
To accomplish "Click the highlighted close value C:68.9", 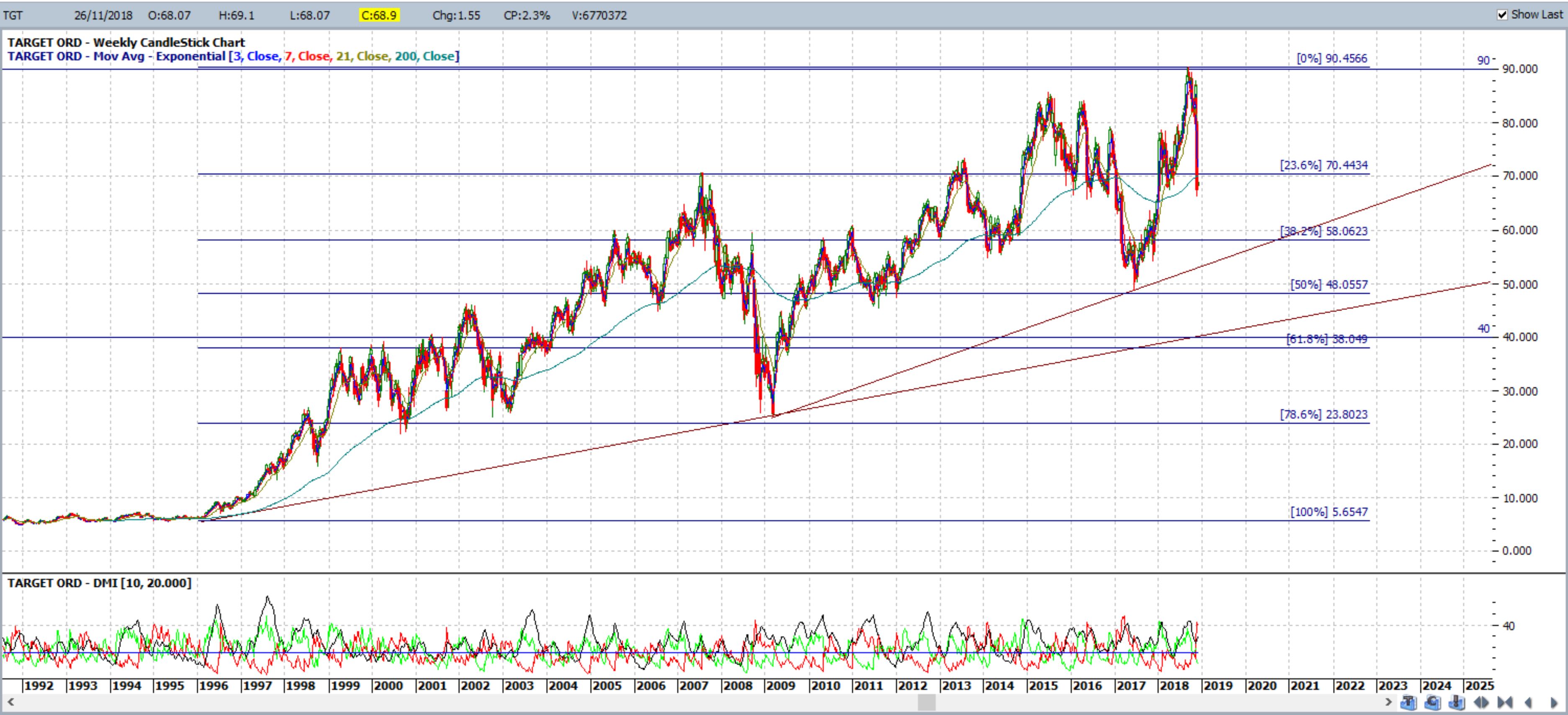I will (379, 15).
